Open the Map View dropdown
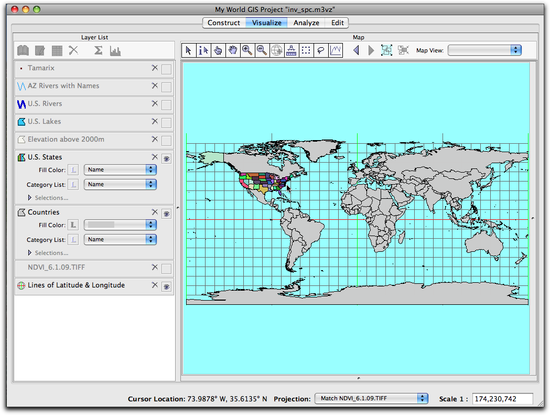550x415 pixels. point(485,50)
